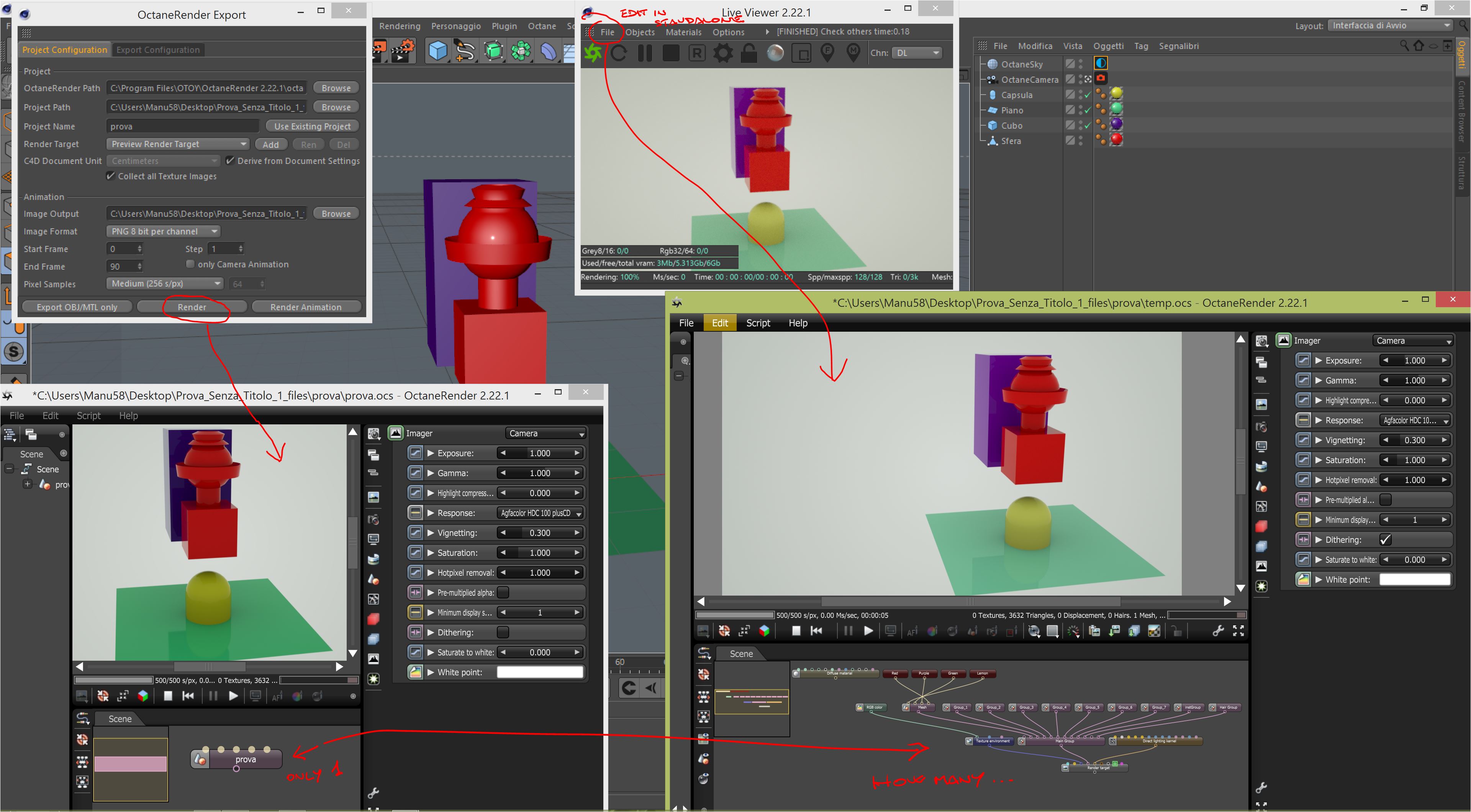This screenshot has height=812, width=1471.
Task: Click the render region icon in Live Viewer
Action: point(802,54)
